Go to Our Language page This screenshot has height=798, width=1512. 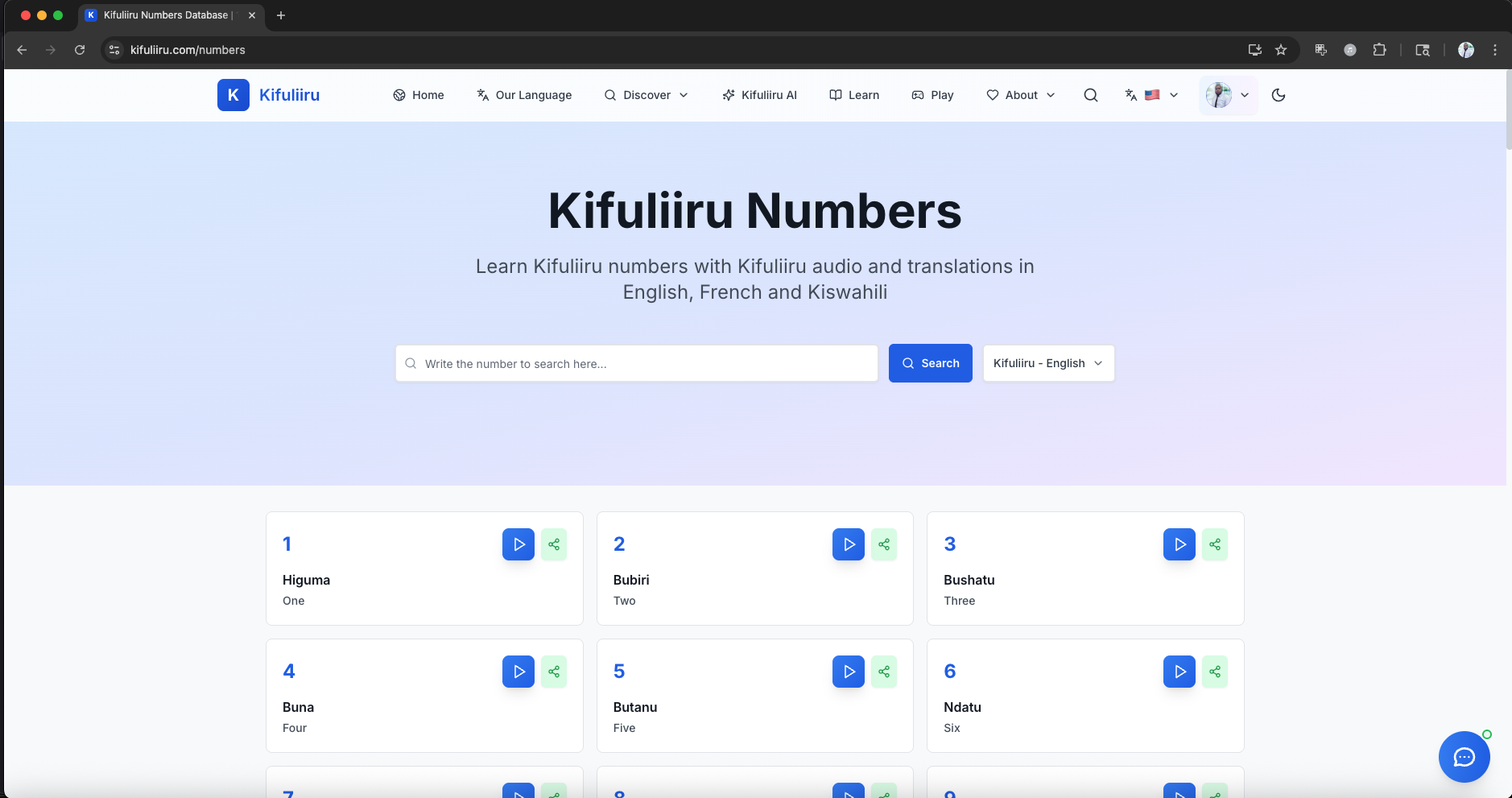coord(524,95)
